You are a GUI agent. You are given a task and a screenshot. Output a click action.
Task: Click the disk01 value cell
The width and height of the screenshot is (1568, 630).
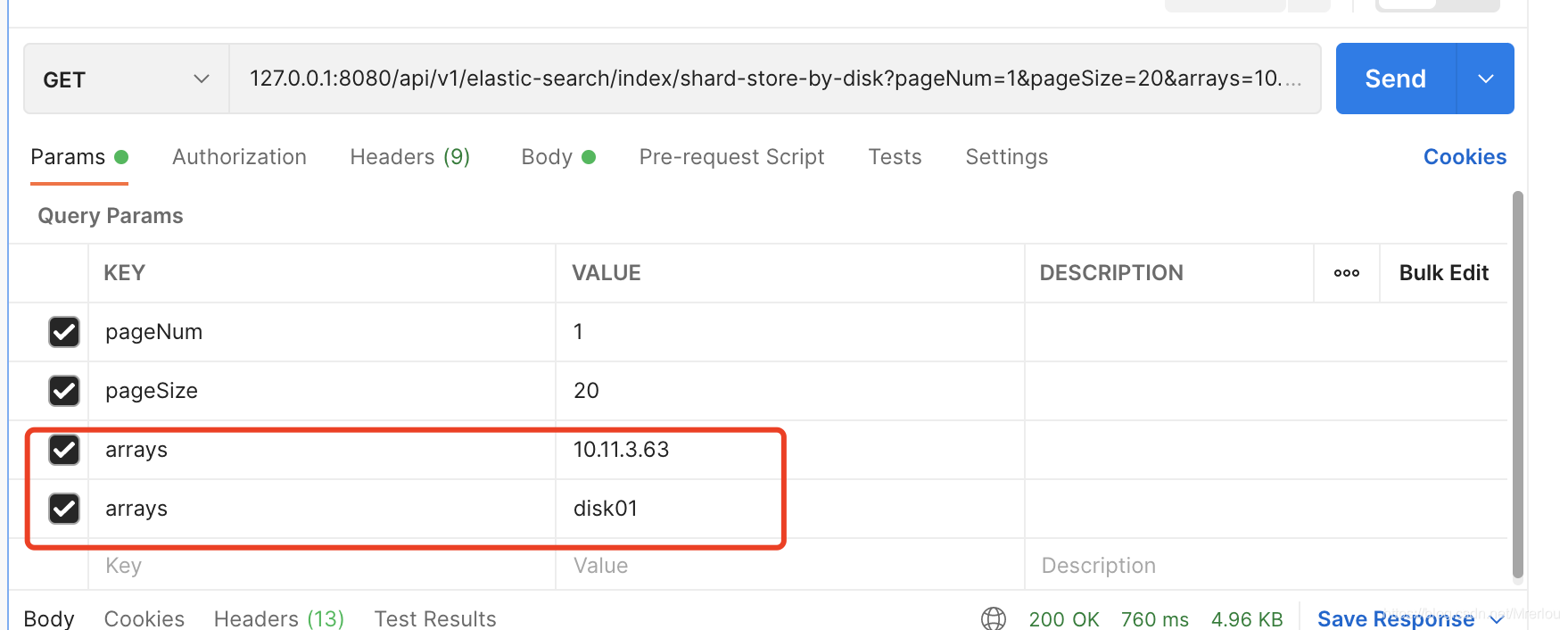(790, 509)
